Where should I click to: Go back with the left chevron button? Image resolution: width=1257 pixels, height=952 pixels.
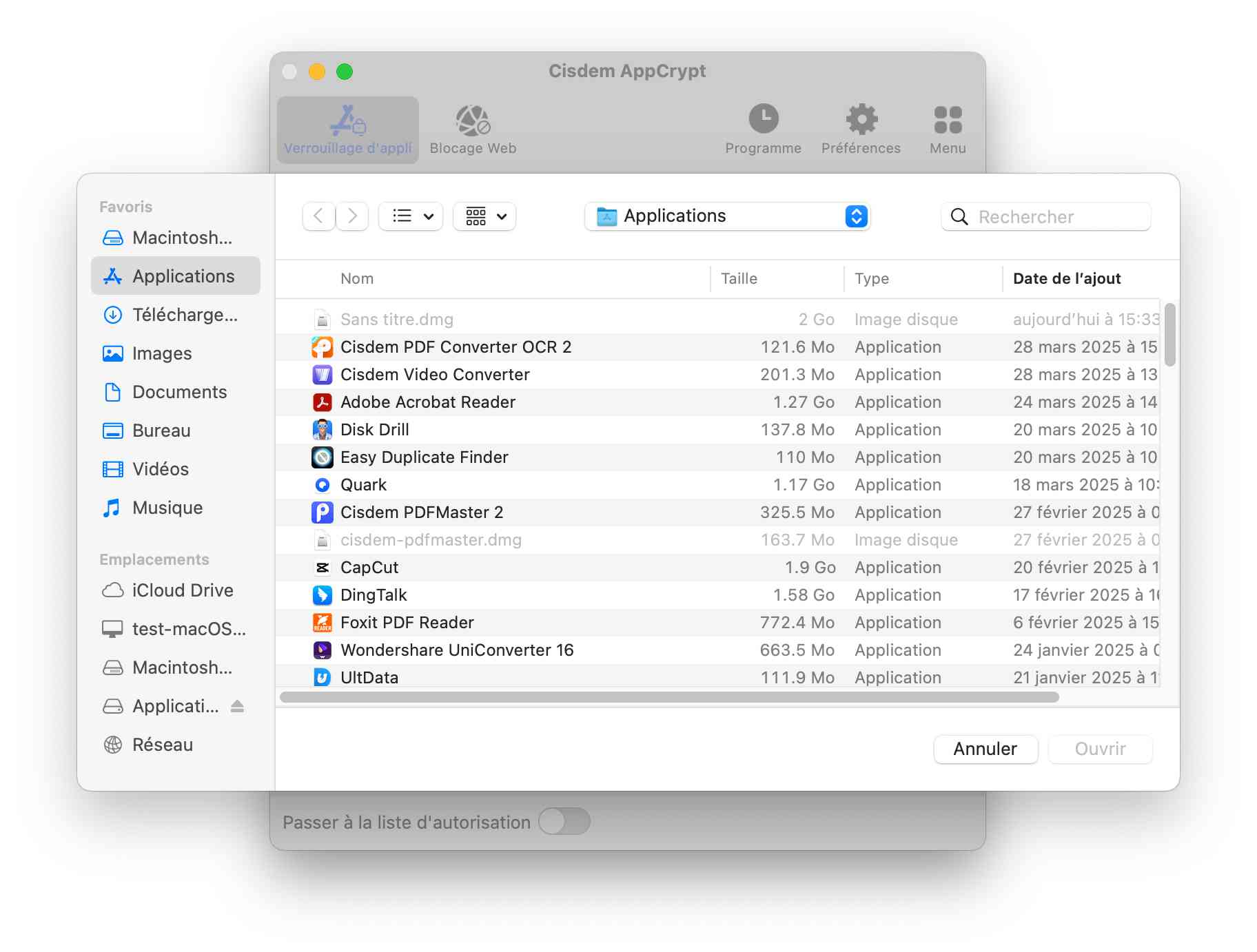(x=318, y=216)
